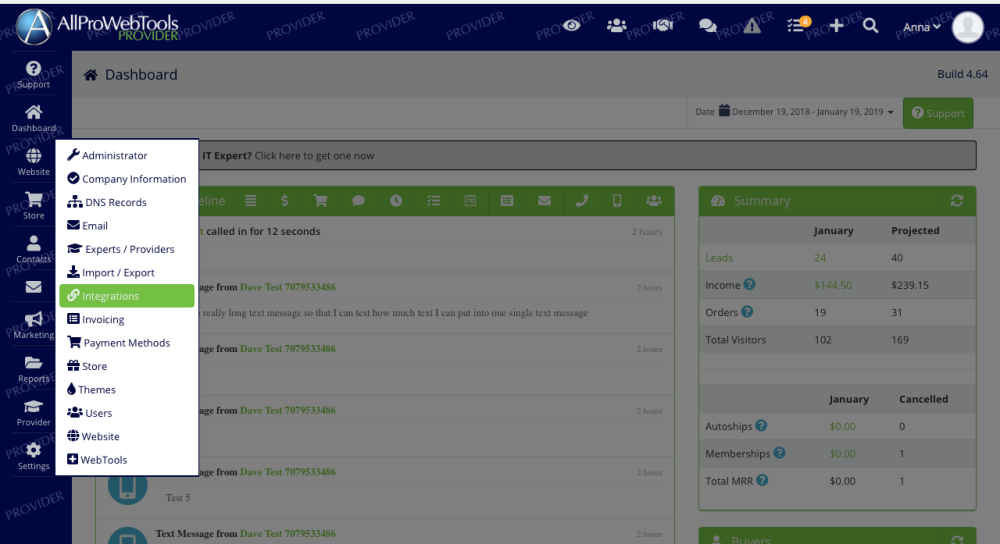The width and height of the screenshot is (1000, 544).
Task: Select Company Information menu item
Action: click(x=127, y=179)
